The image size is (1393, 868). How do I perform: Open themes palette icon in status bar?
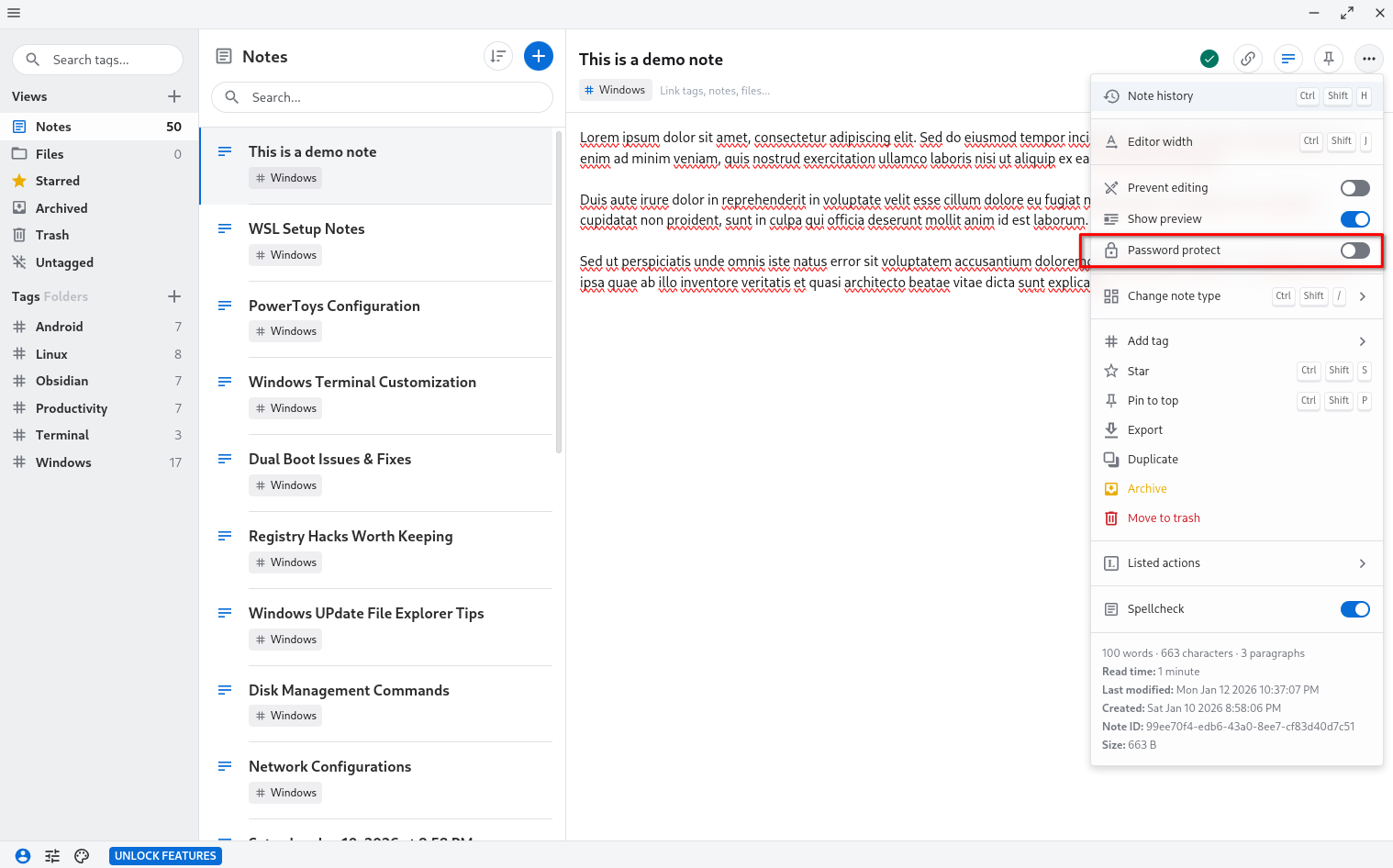click(x=82, y=856)
